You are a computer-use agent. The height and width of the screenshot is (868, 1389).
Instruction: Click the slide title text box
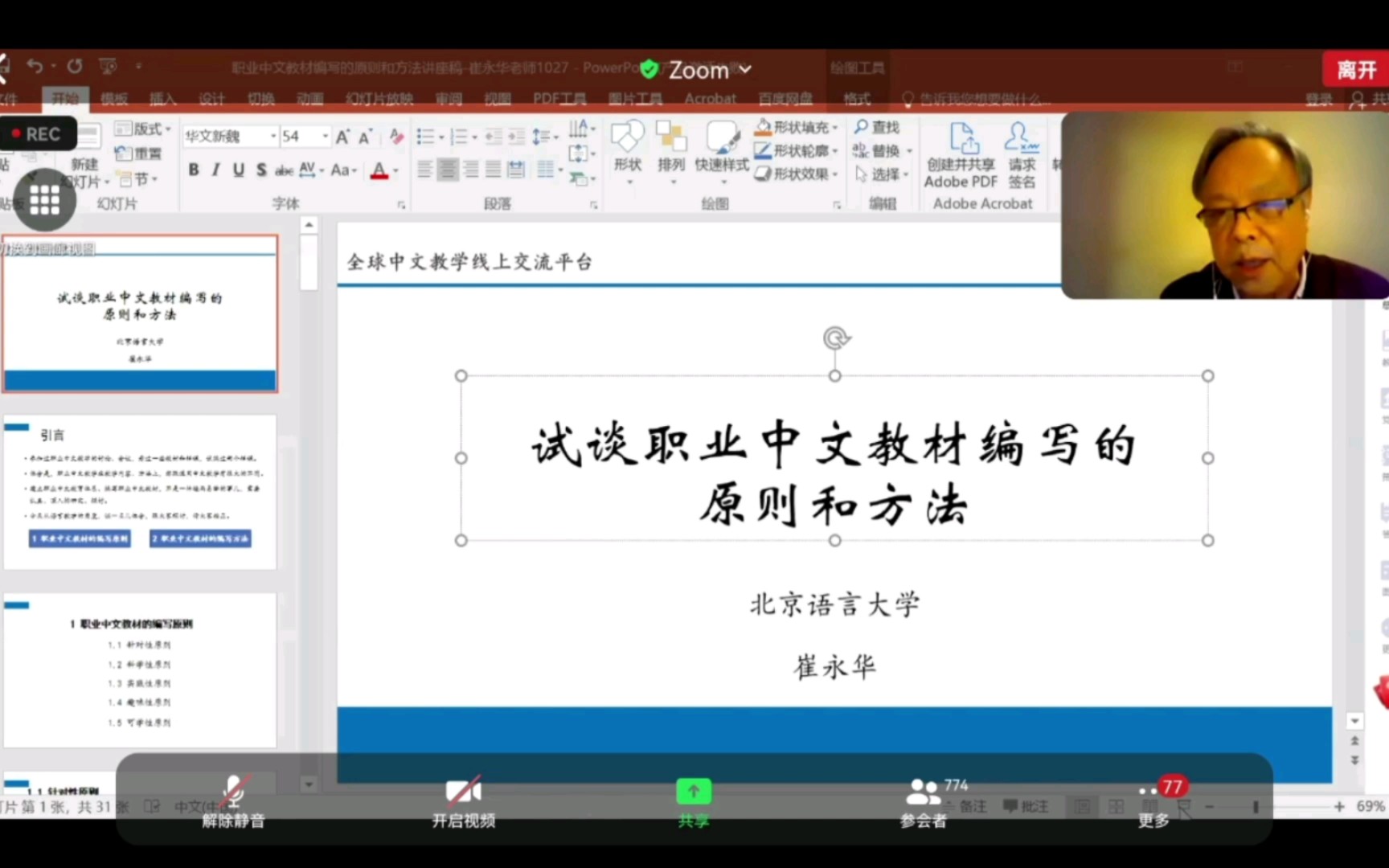click(x=834, y=458)
